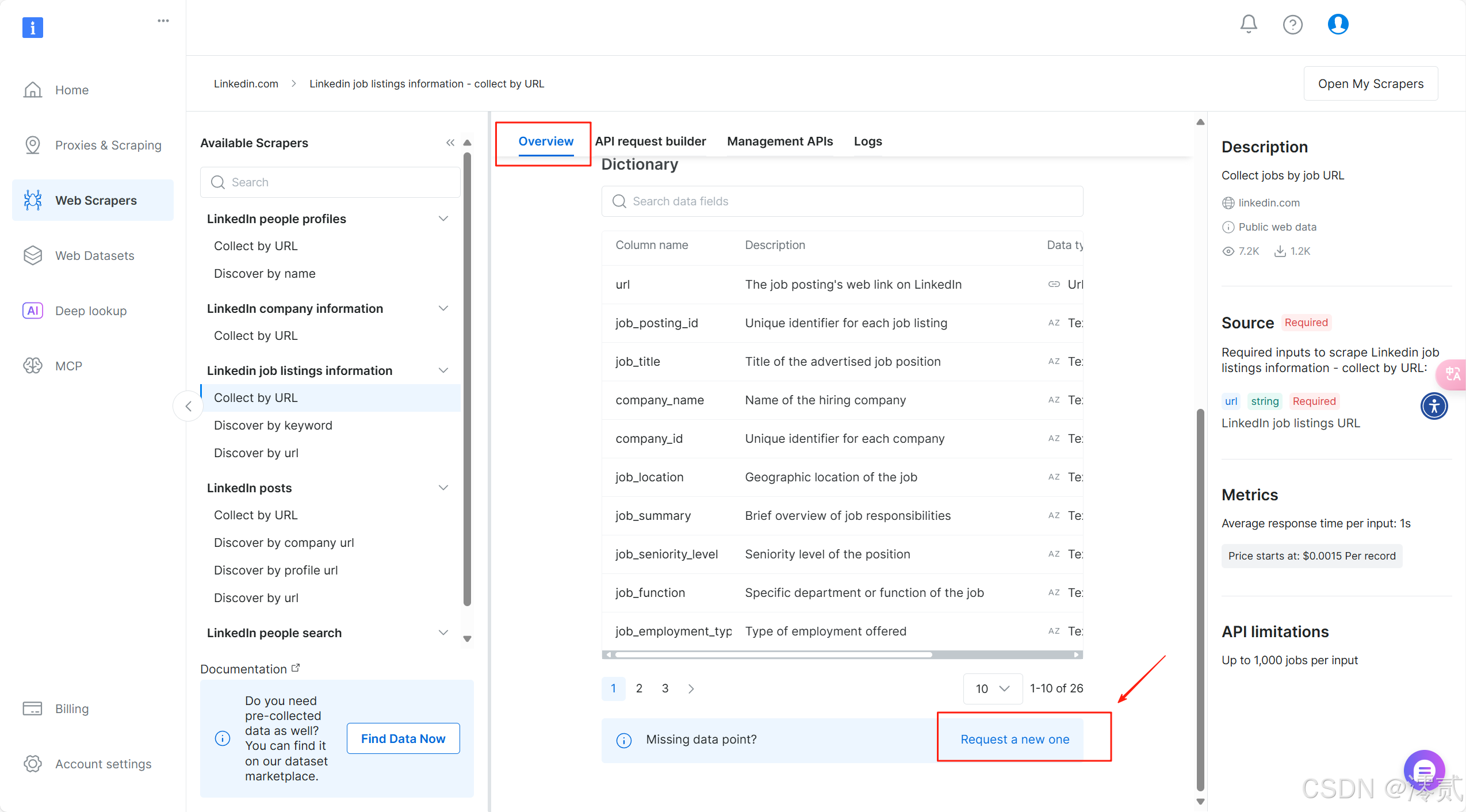1466x812 pixels.
Task: Open the user profile avatar
Action: tap(1338, 24)
